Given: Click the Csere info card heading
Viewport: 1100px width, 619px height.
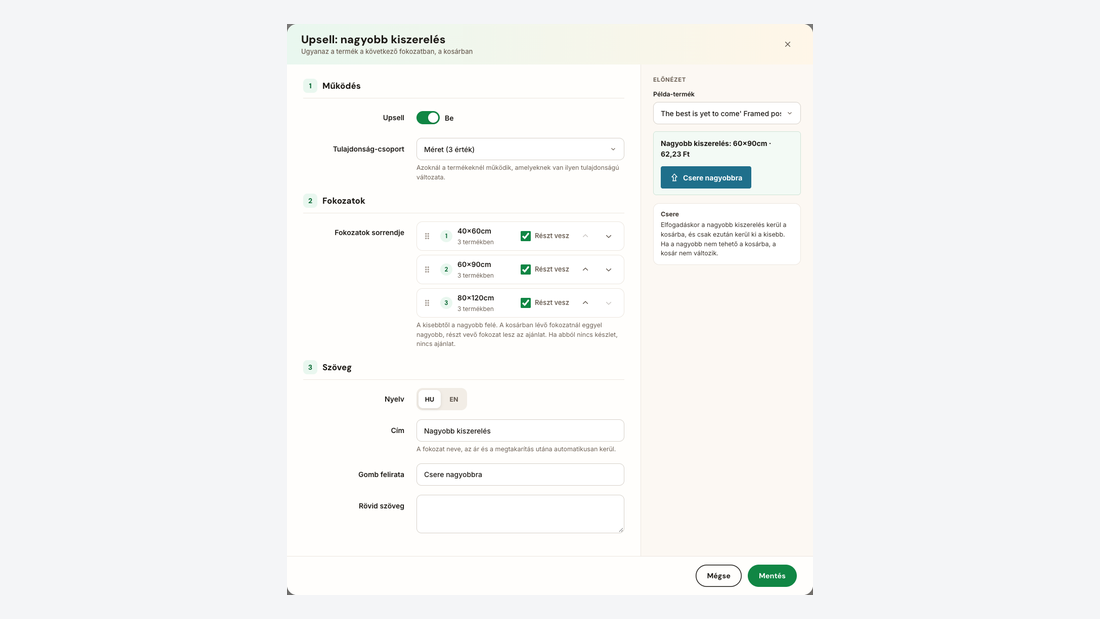Looking at the screenshot, I should pyautogui.click(x=669, y=214).
